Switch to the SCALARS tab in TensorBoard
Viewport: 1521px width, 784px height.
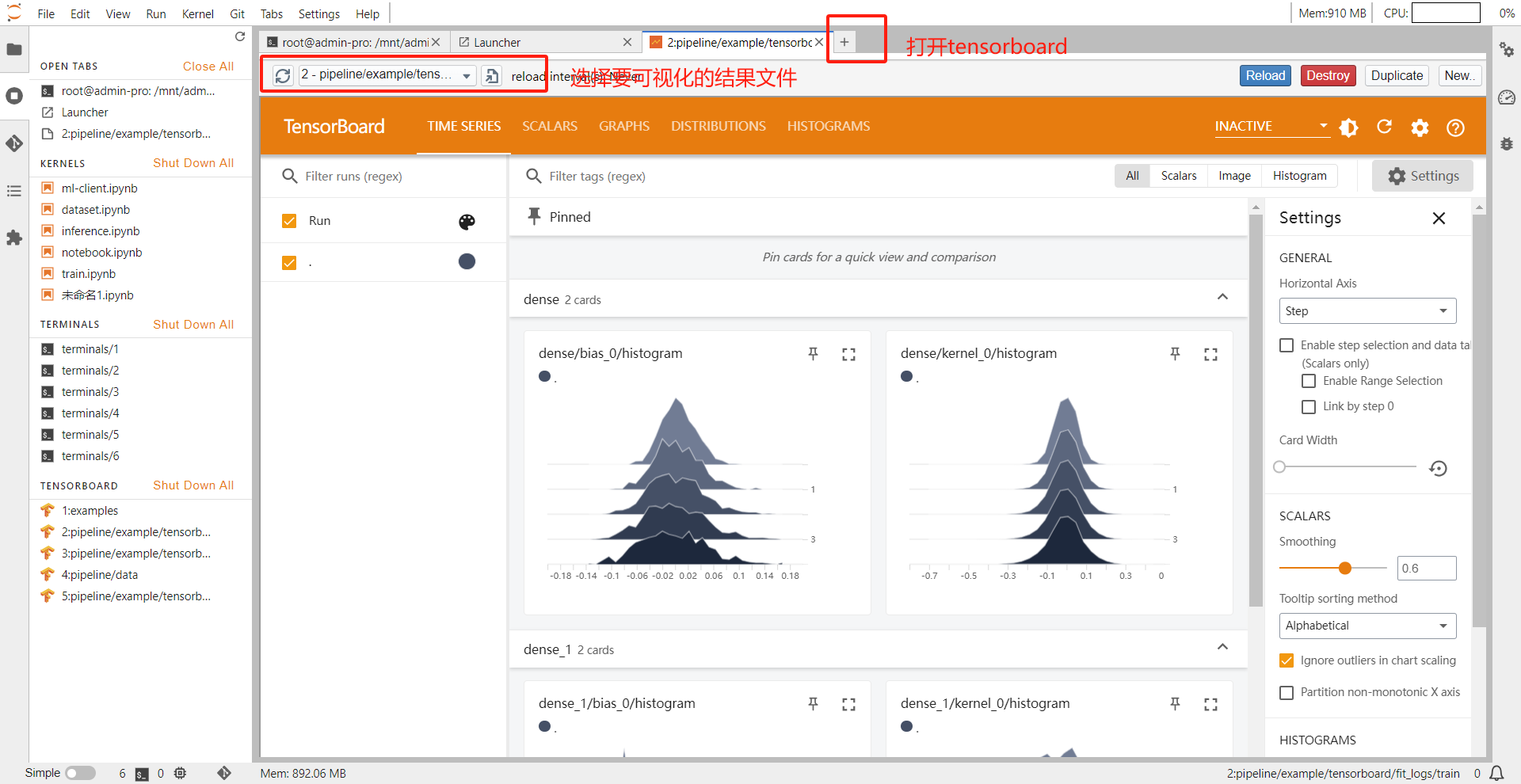coord(550,126)
